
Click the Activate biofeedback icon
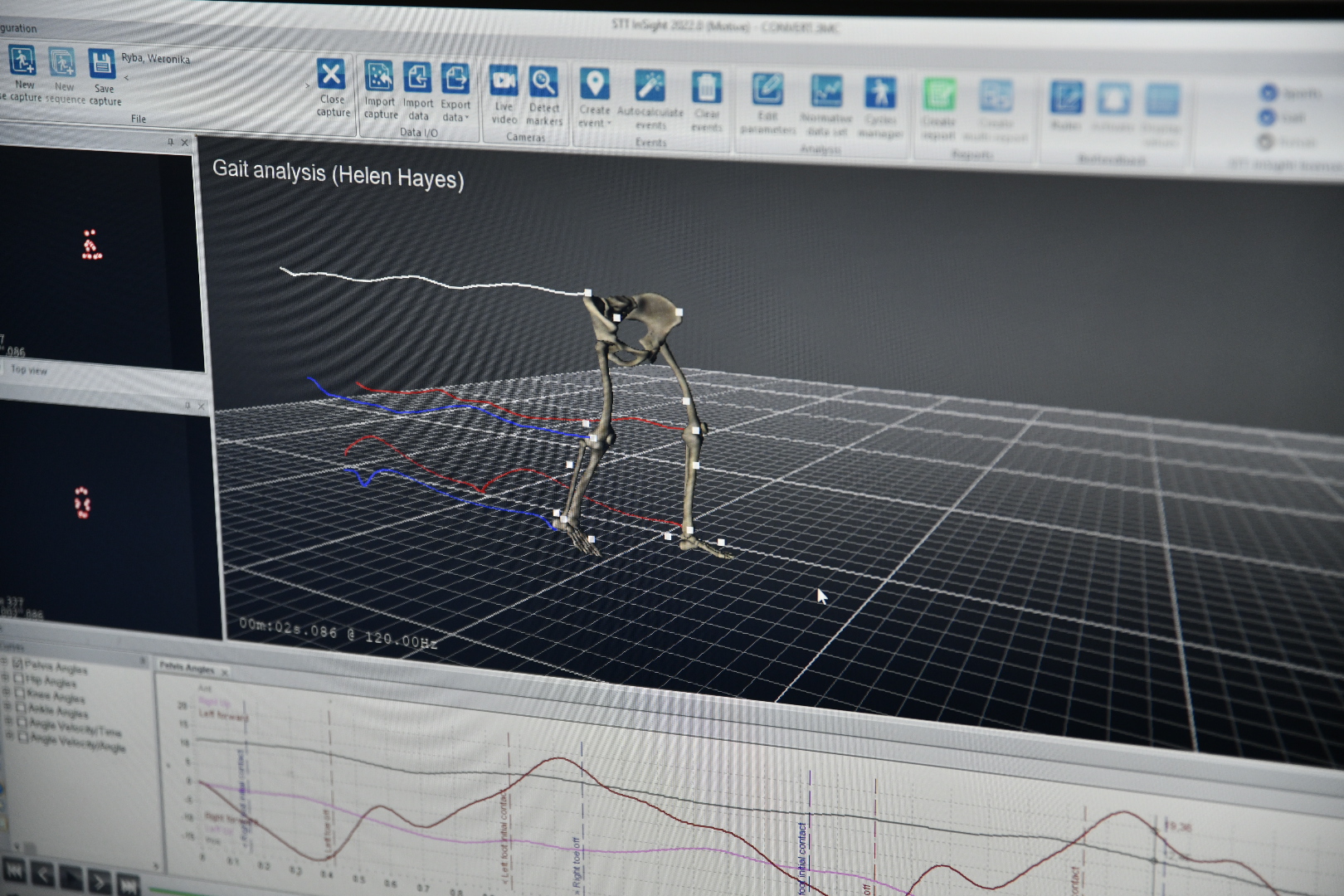coord(1113,100)
